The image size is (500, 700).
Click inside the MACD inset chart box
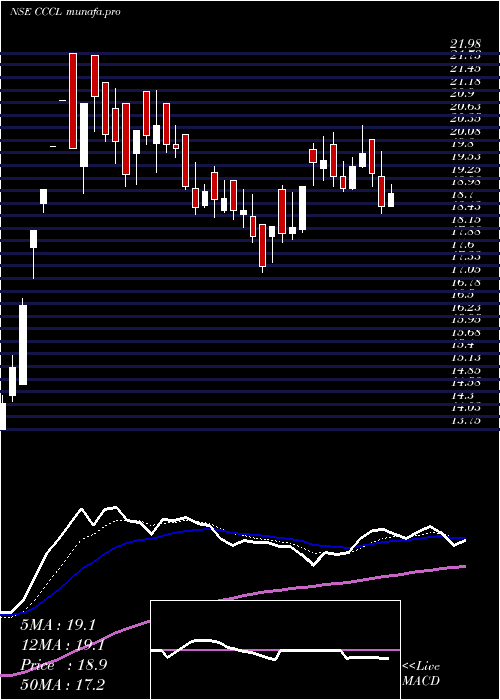(x=275, y=650)
